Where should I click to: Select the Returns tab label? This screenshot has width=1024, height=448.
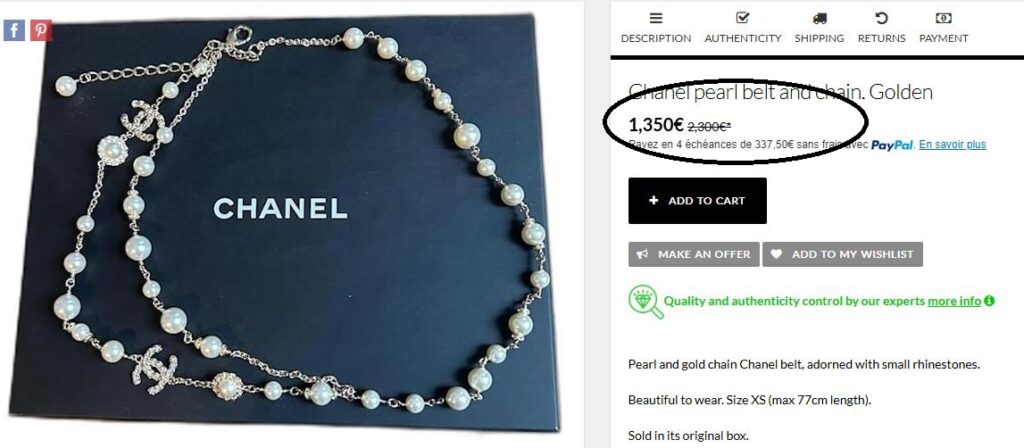[x=882, y=39]
